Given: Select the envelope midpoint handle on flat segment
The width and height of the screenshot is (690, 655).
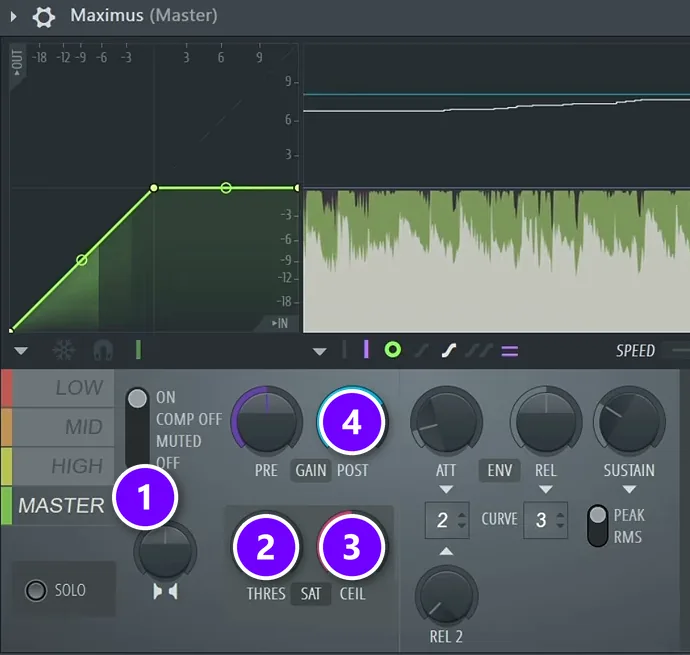Looking at the screenshot, I should click(x=226, y=188).
